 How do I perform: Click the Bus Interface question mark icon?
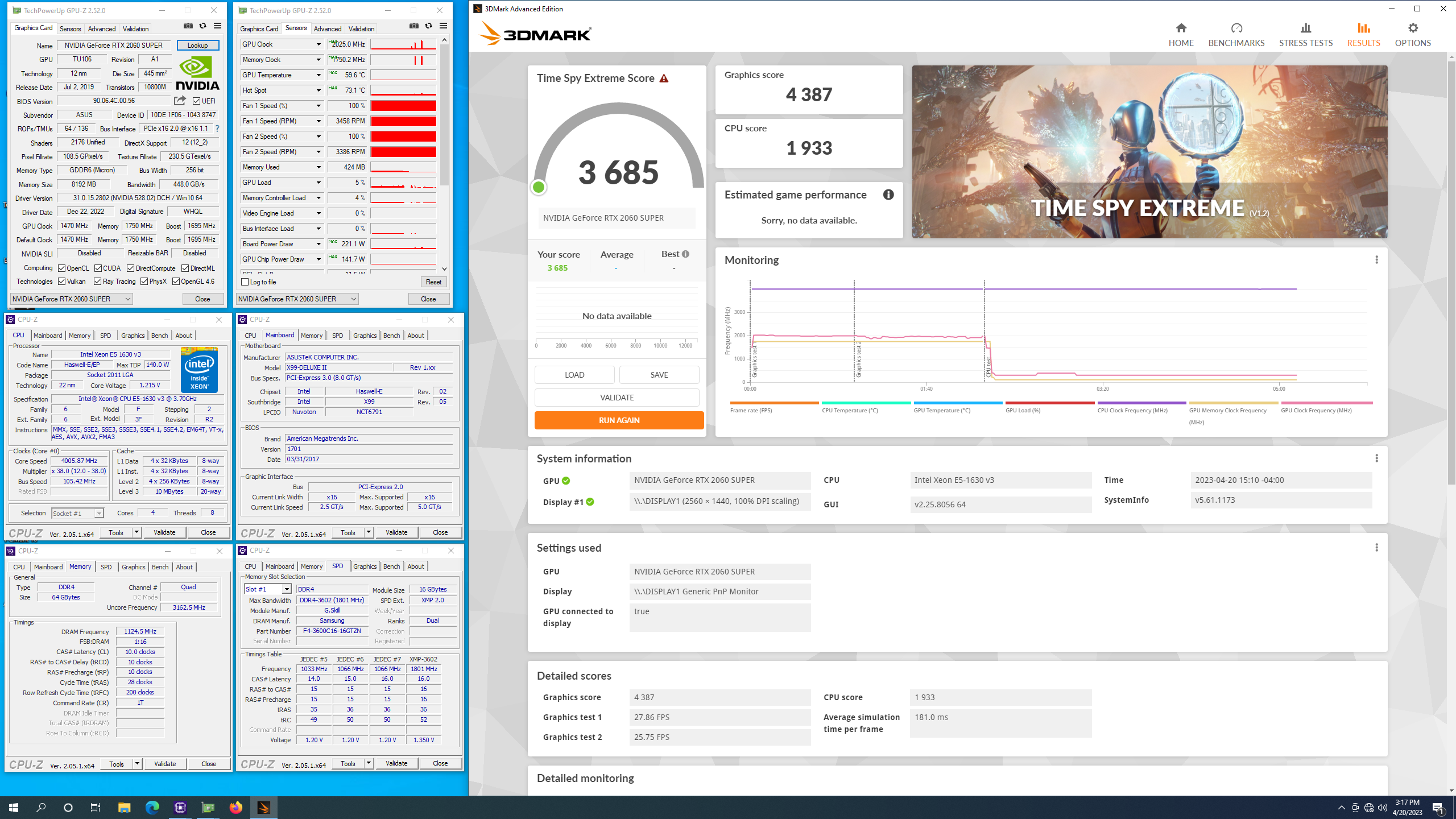(217, 129)
